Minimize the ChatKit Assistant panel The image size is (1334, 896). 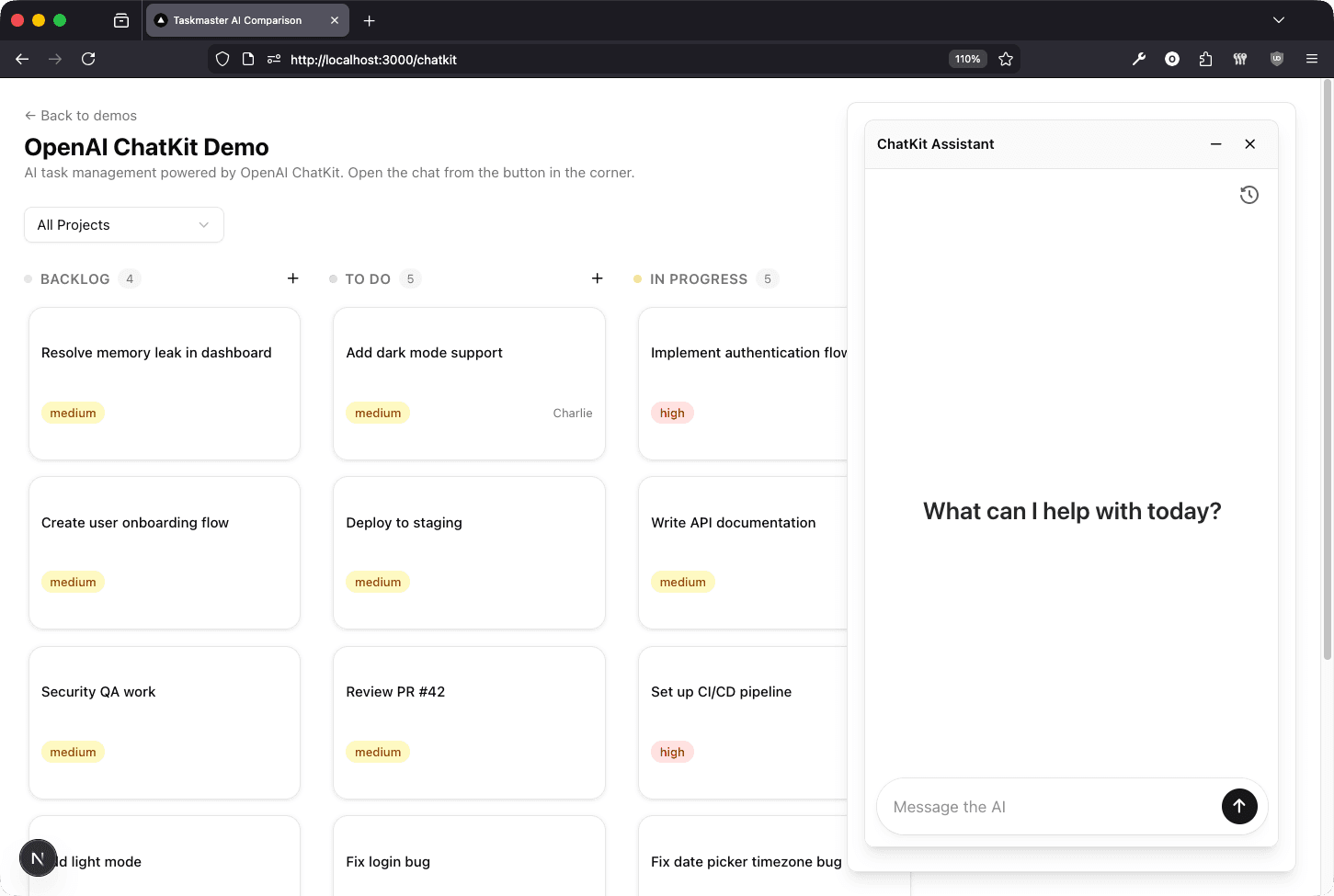tap(1215, 144)
